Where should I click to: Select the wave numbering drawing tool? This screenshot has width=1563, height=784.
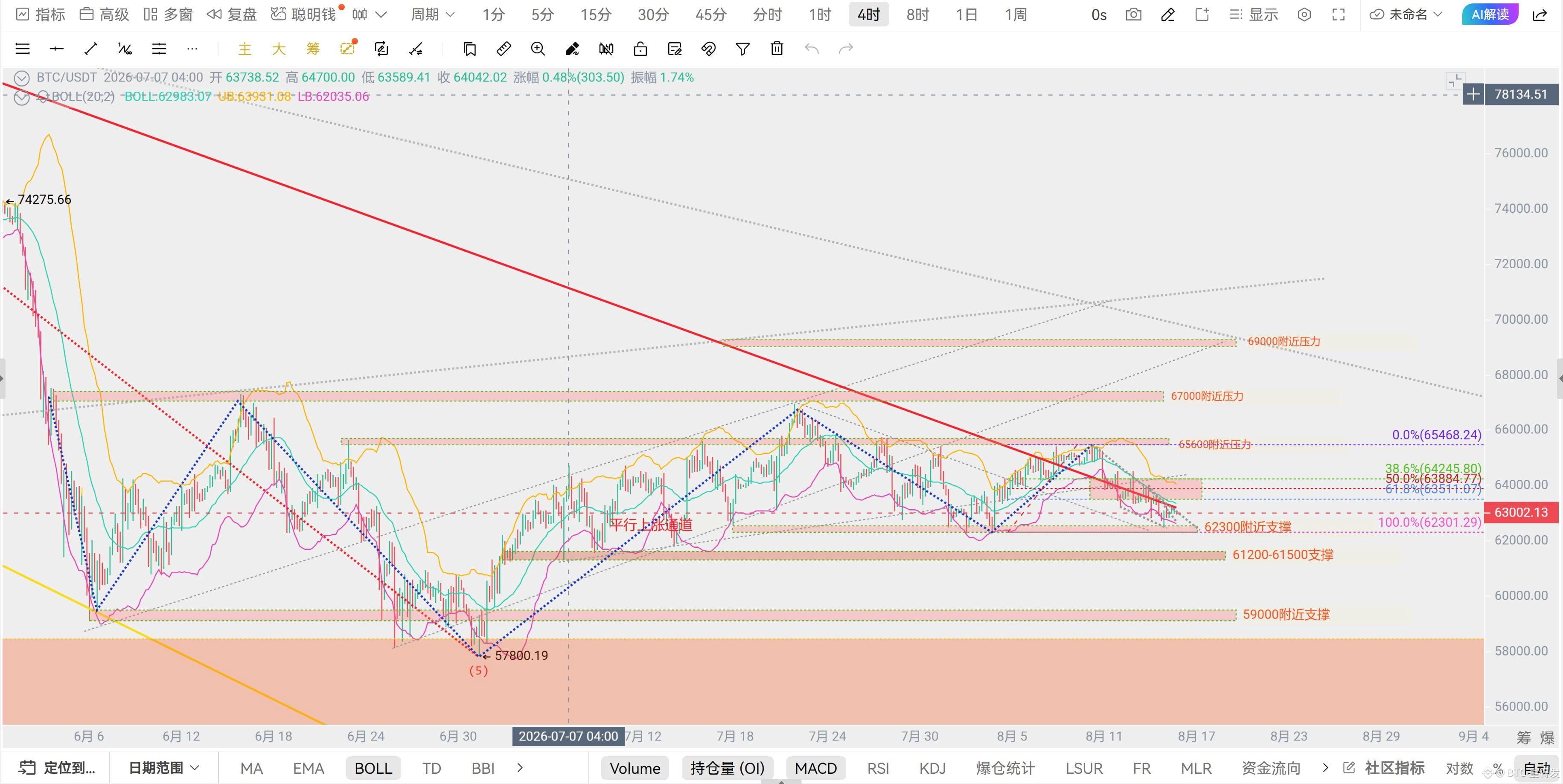point(125,49)
